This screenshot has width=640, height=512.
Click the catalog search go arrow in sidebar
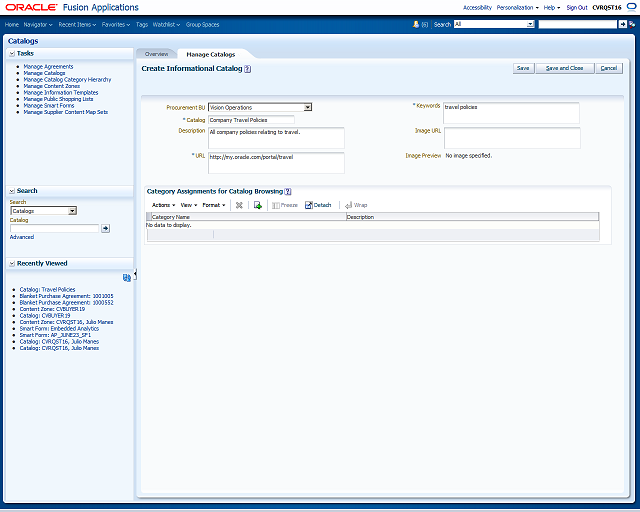pyautogui.click(x=105, y=229)
